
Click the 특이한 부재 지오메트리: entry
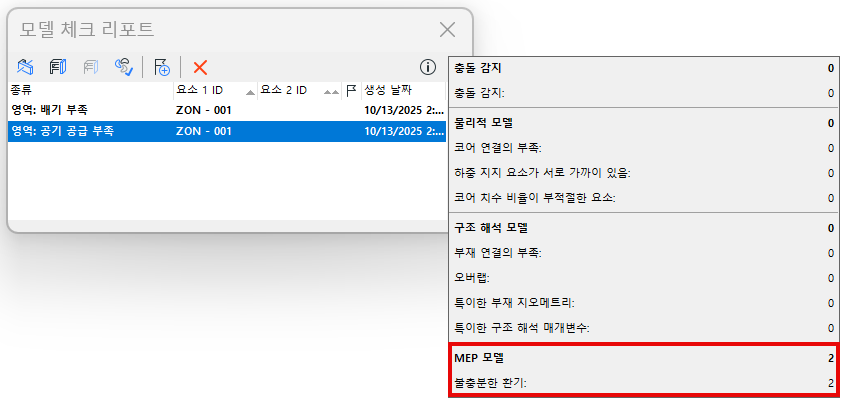[x=515, y=303]
